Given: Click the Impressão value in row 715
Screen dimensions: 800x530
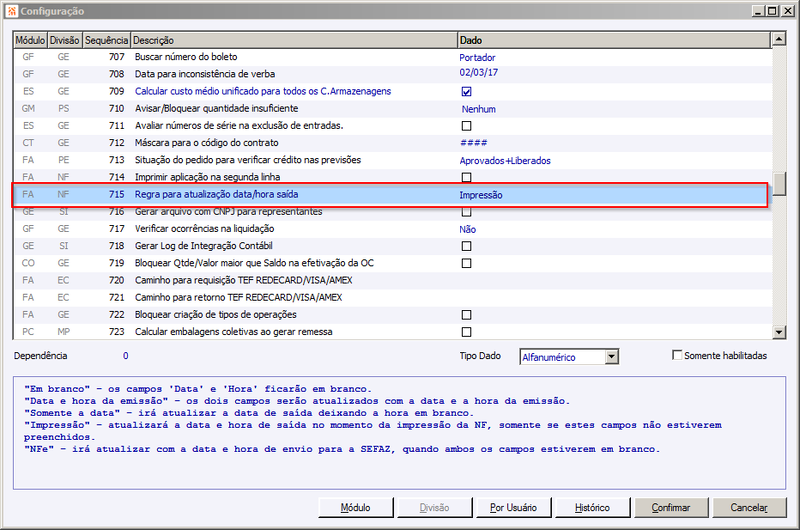Looking at the screenshot, I should pos(481,195).
